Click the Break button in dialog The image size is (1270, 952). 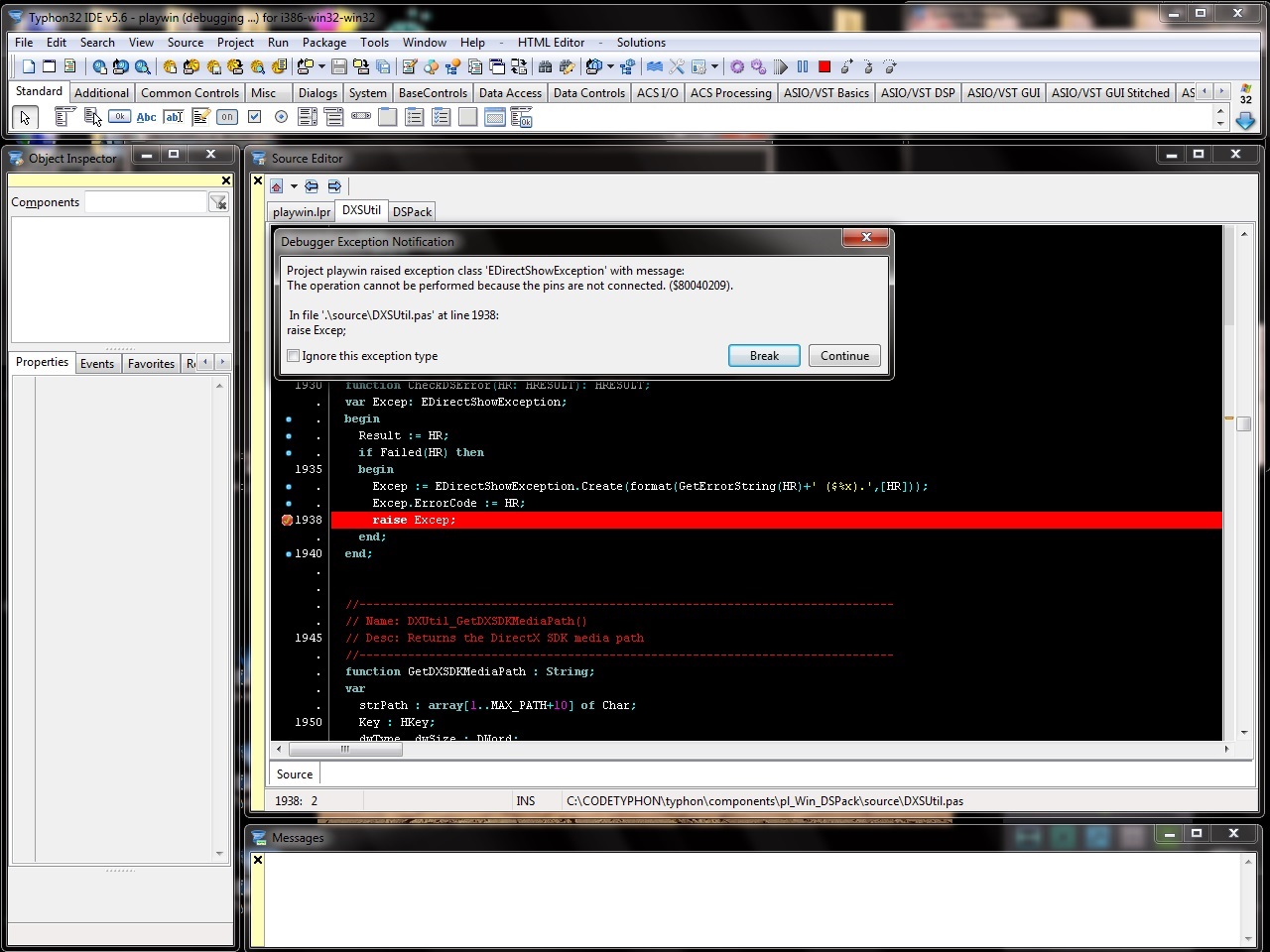[764, 356]
